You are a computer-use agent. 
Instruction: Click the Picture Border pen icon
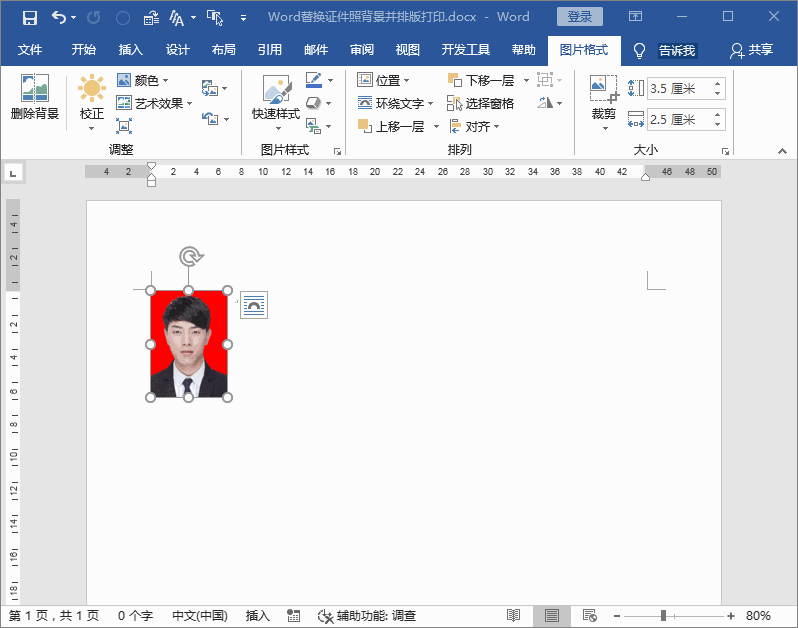coord(314,80)
